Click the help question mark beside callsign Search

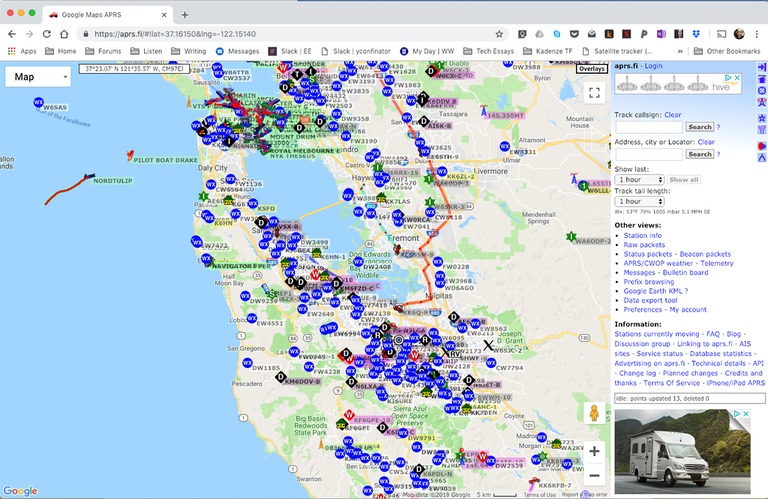tap(719, 127)
